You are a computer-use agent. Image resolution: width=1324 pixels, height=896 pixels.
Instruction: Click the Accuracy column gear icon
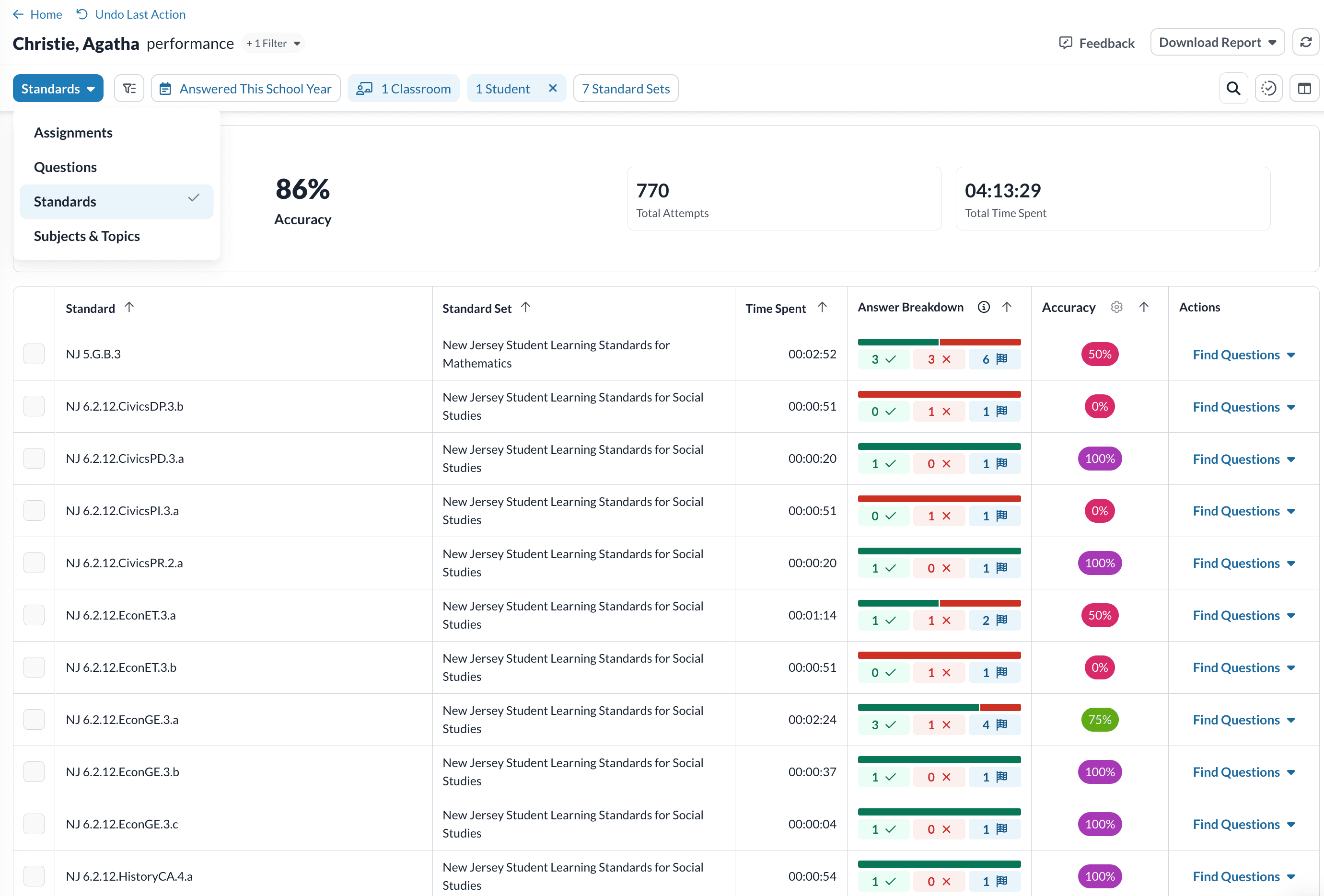pos(1116,308)
